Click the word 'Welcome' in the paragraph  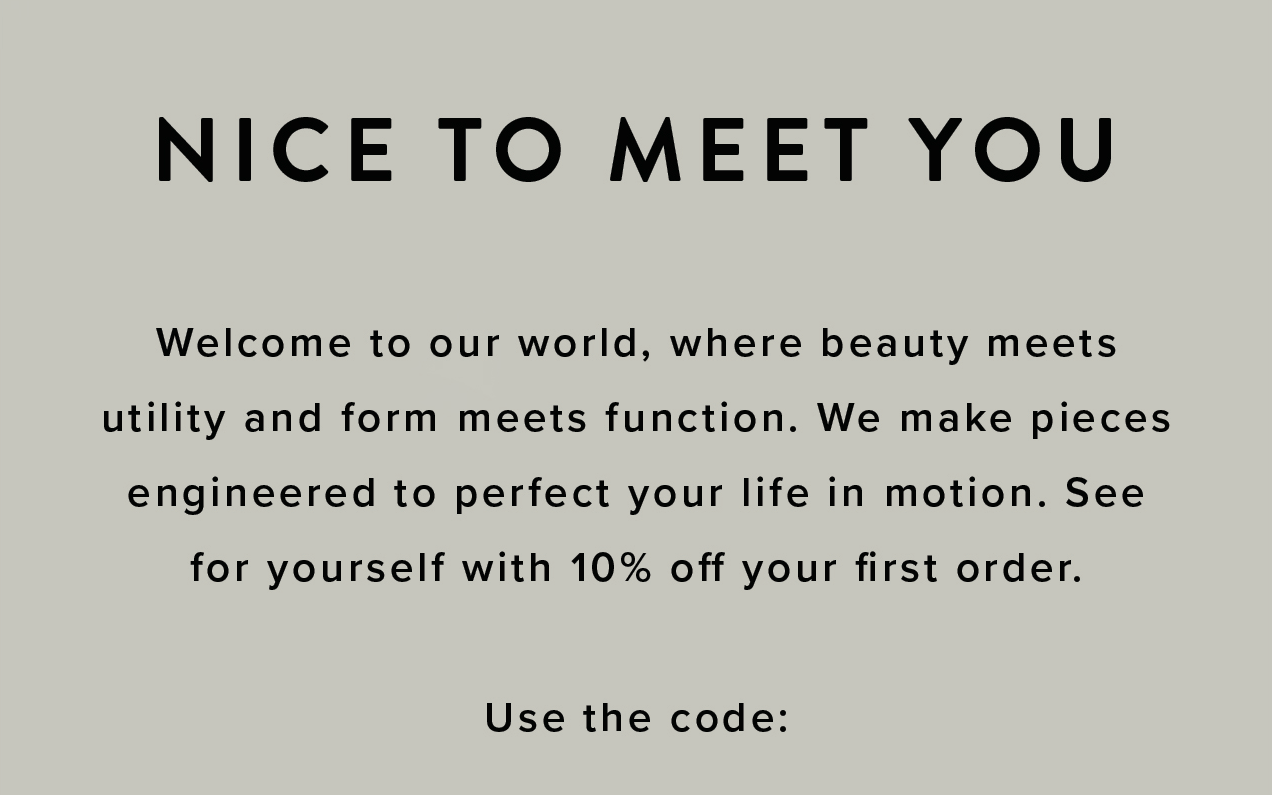pyautogui.click(x=254, y=343)
